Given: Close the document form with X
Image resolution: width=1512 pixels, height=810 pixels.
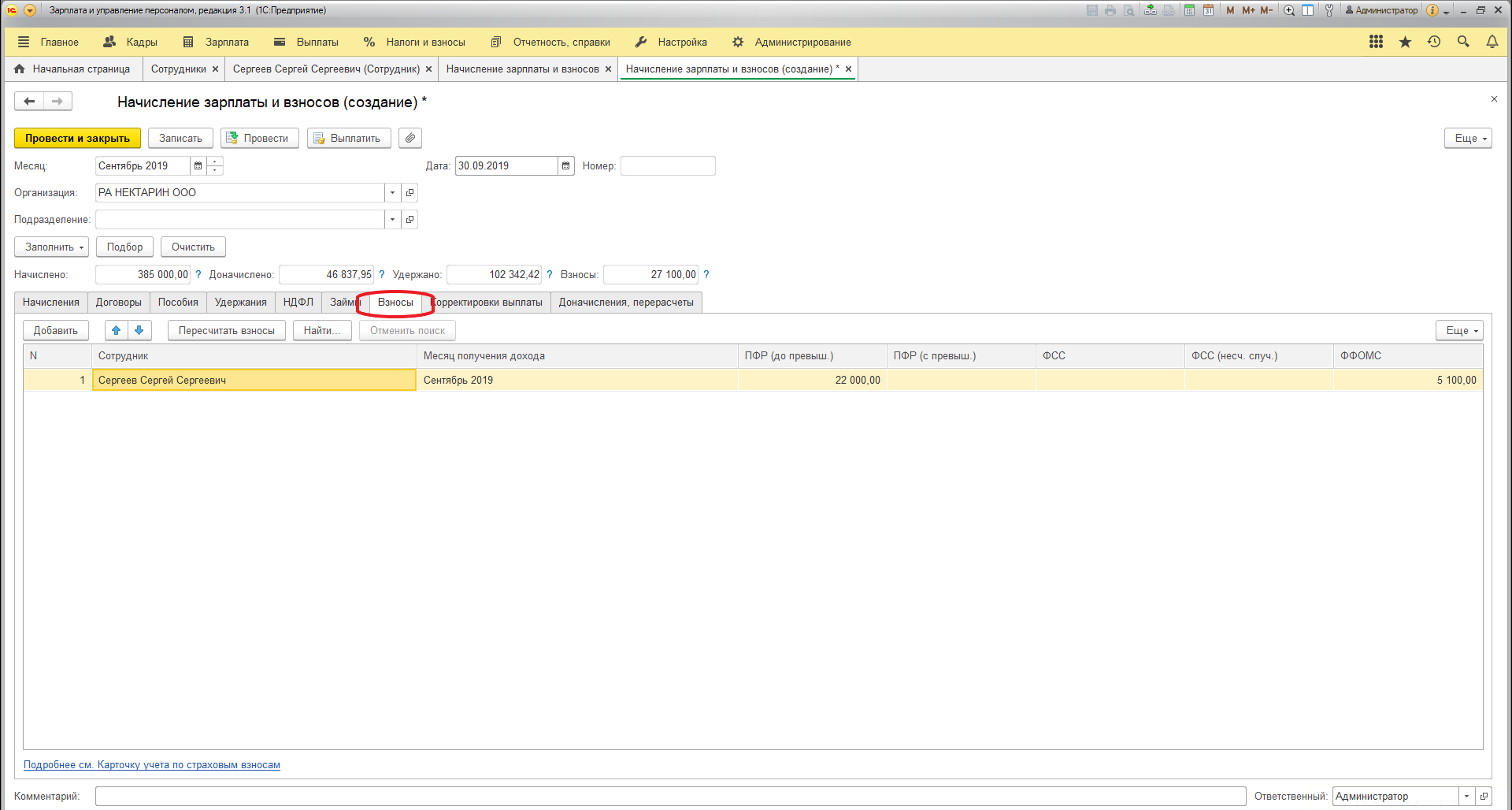Looking at the screenshot, I should coord(1494,99).
